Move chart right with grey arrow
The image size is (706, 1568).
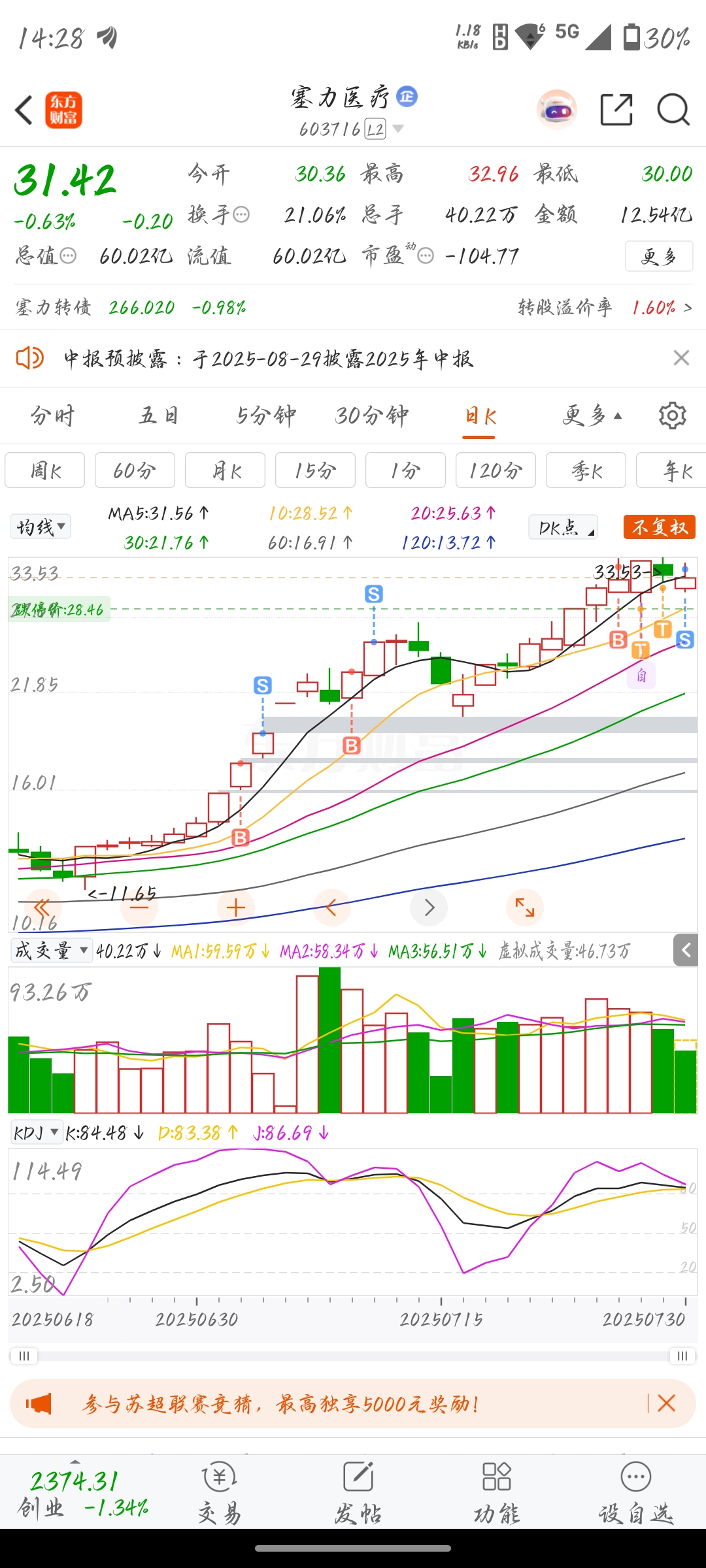tap(429, 907)
